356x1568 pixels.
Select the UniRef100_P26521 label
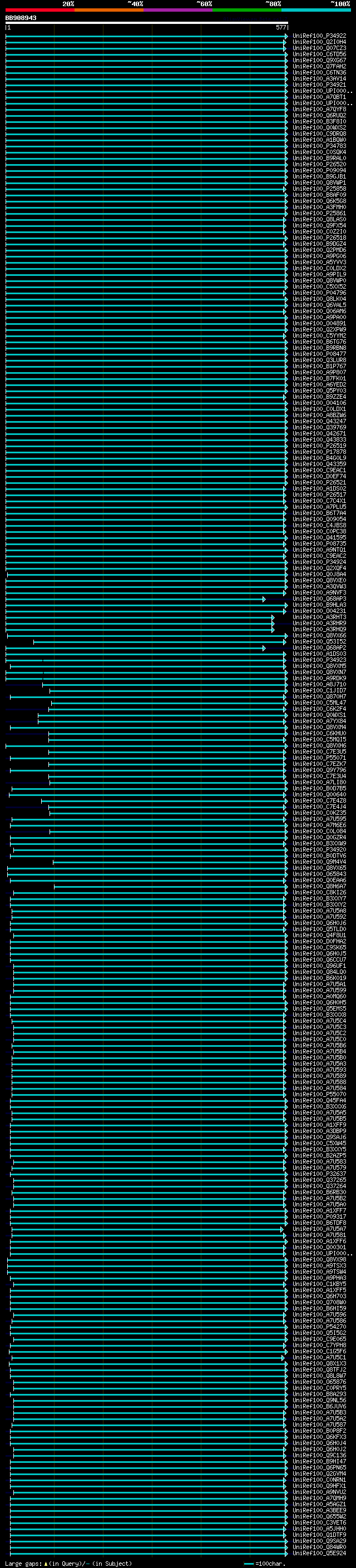click(x=319, y=482)
